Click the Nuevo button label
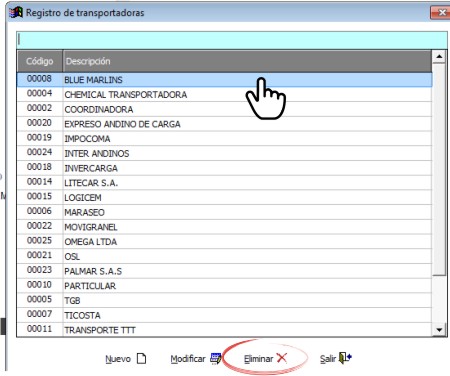This screenshot has height=376, width=450. coord(118,359)
